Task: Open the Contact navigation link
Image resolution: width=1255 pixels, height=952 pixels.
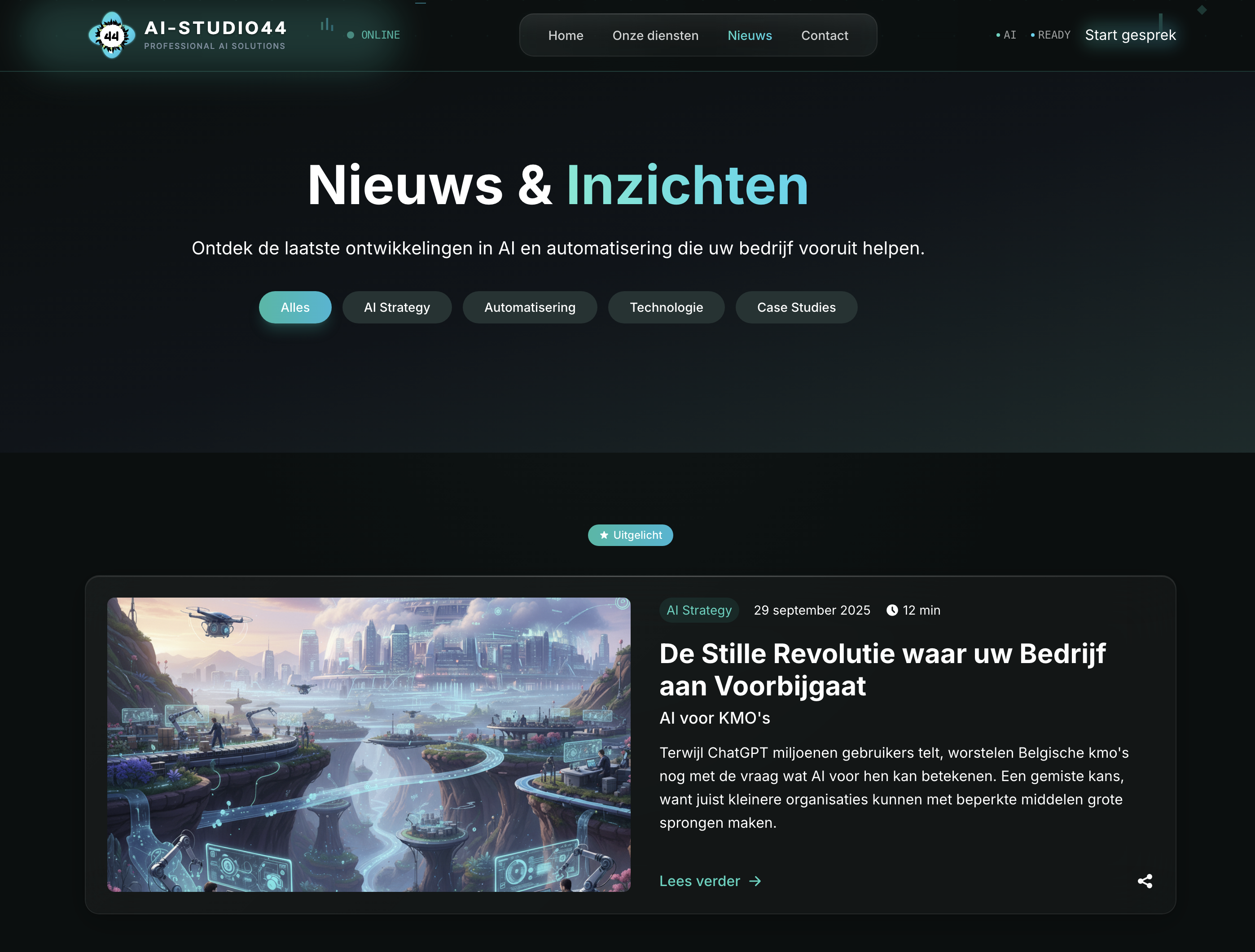Action: pyautogui.click(x=825, y=35)
